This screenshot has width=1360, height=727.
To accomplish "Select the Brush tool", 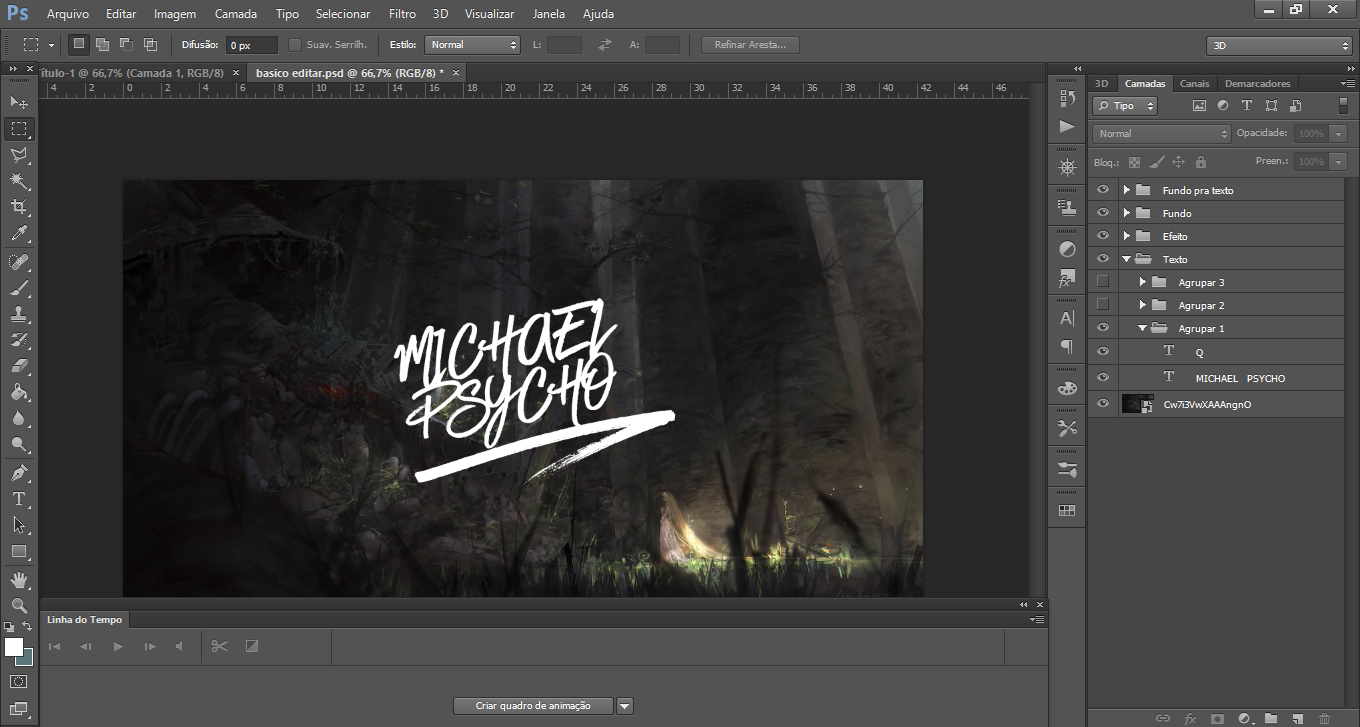I will coord(19,288).
